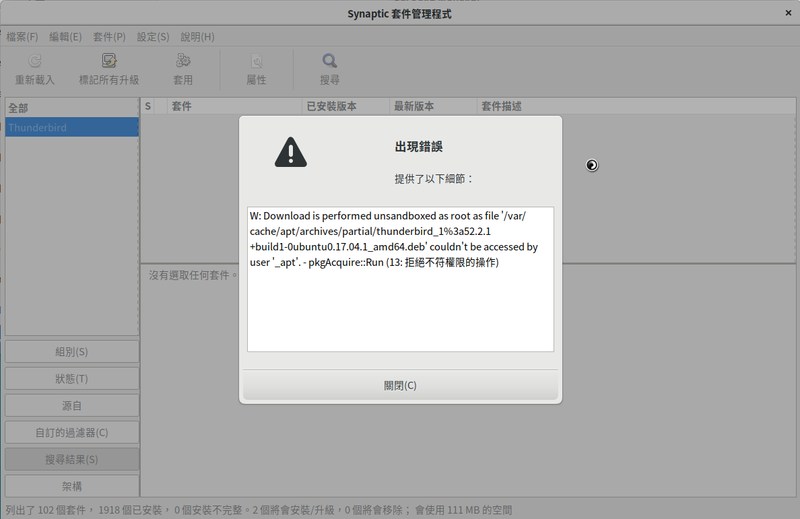Select the 組別(S) filter button
Image resolution: width=800 pixels, height=519 pixels.
coord(72,352)
